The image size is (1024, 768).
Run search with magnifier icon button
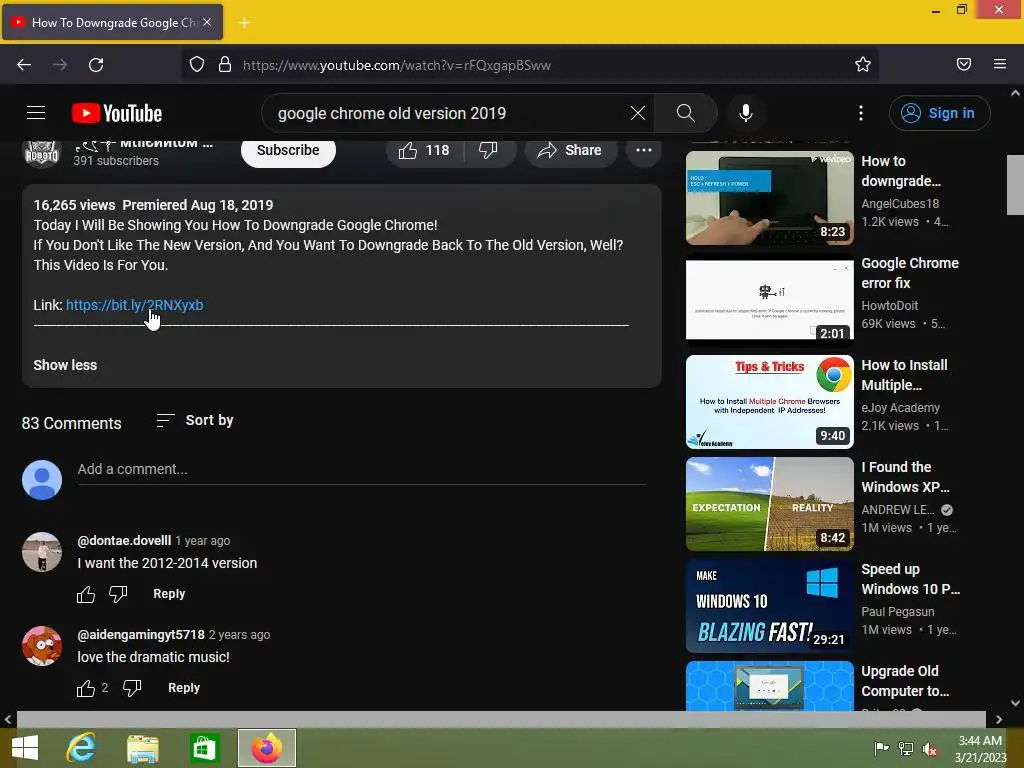coord(686,113)
